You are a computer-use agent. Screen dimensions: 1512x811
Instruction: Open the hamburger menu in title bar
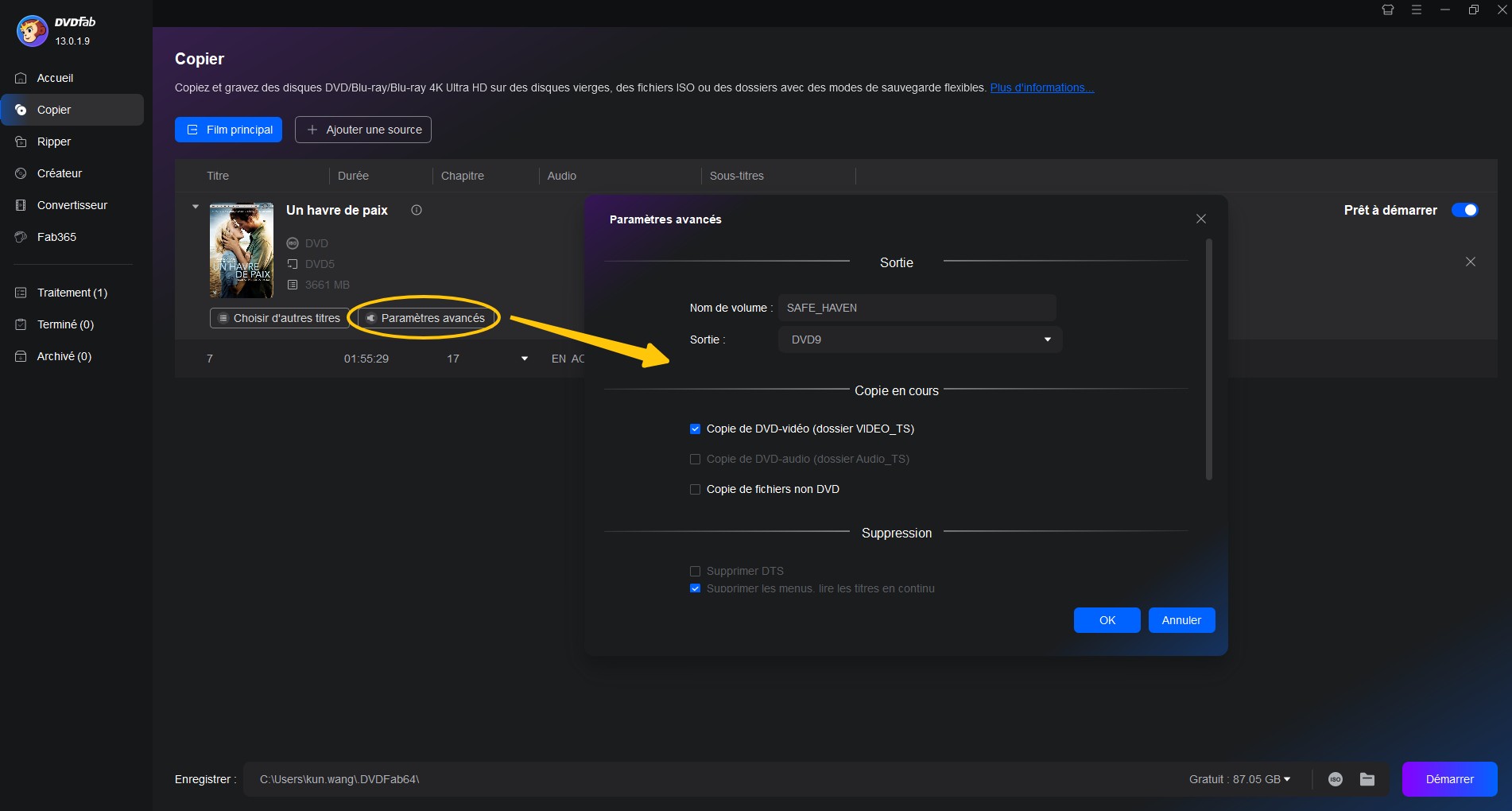point(1417,10)
